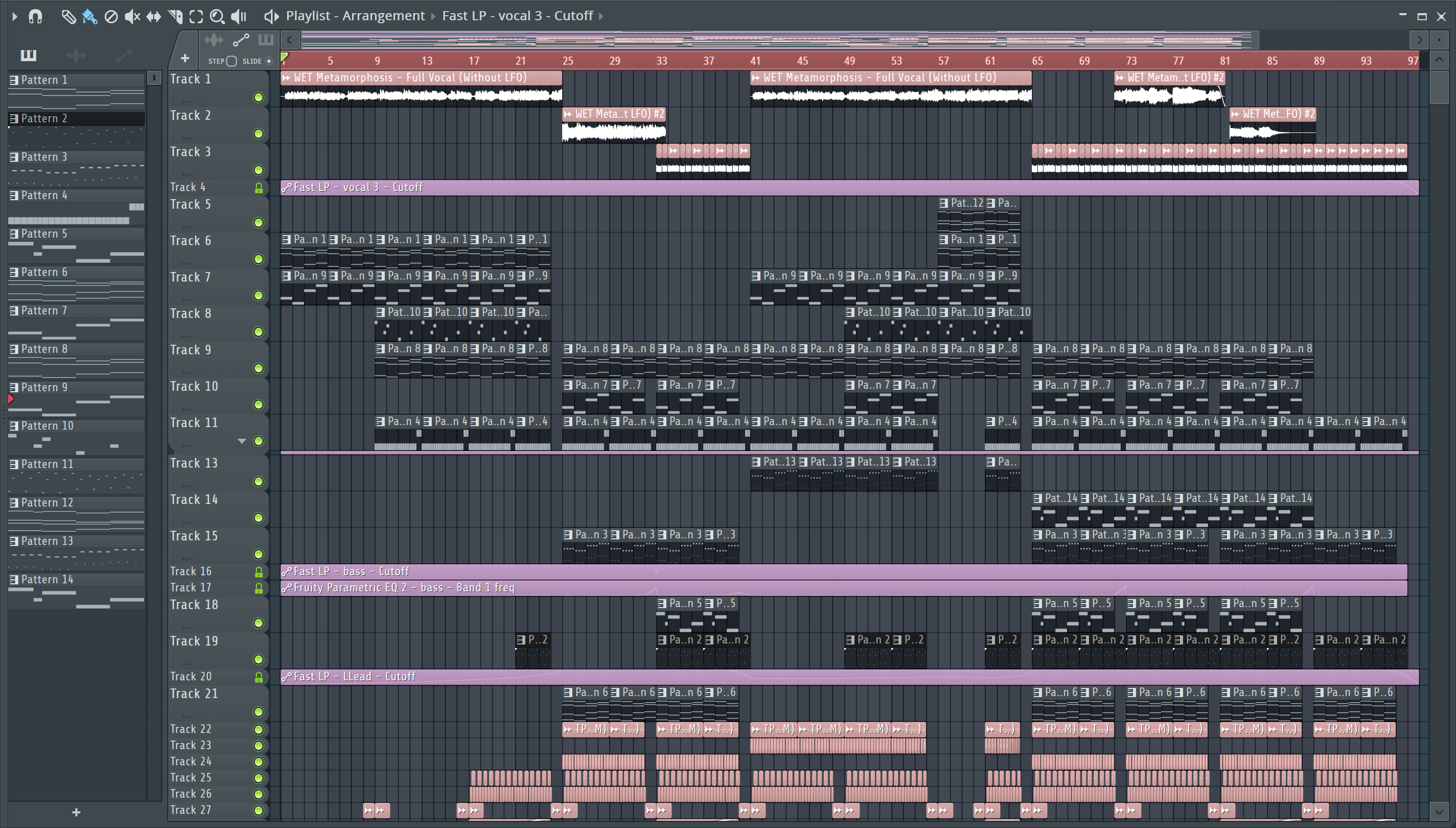1456x828 pixels.
Task: Toggle the magnet snap icon
Action: point(35,17)
